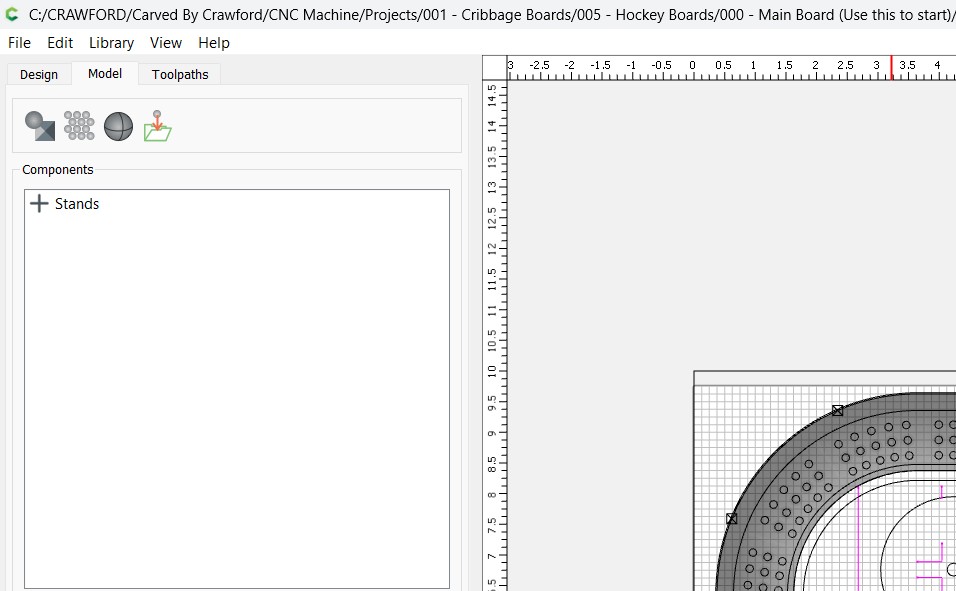Click the red marker on horizontal ruler
The image size is (956, 591).
coord(892,67)
